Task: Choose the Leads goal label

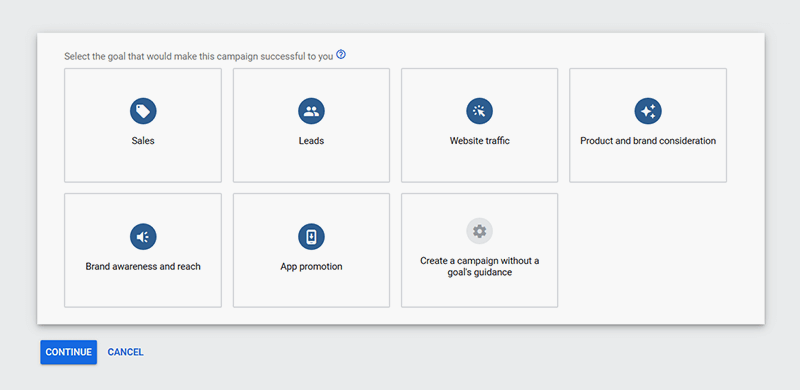Action: click(311, 141)
